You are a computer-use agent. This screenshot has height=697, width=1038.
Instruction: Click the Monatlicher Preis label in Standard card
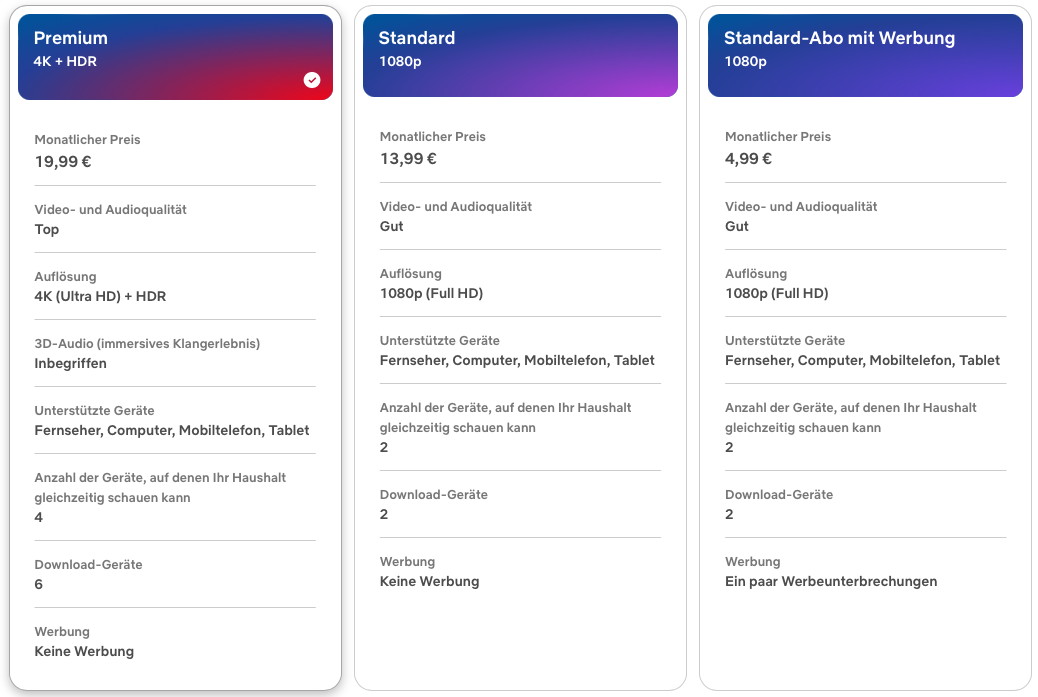coord(432,137)
